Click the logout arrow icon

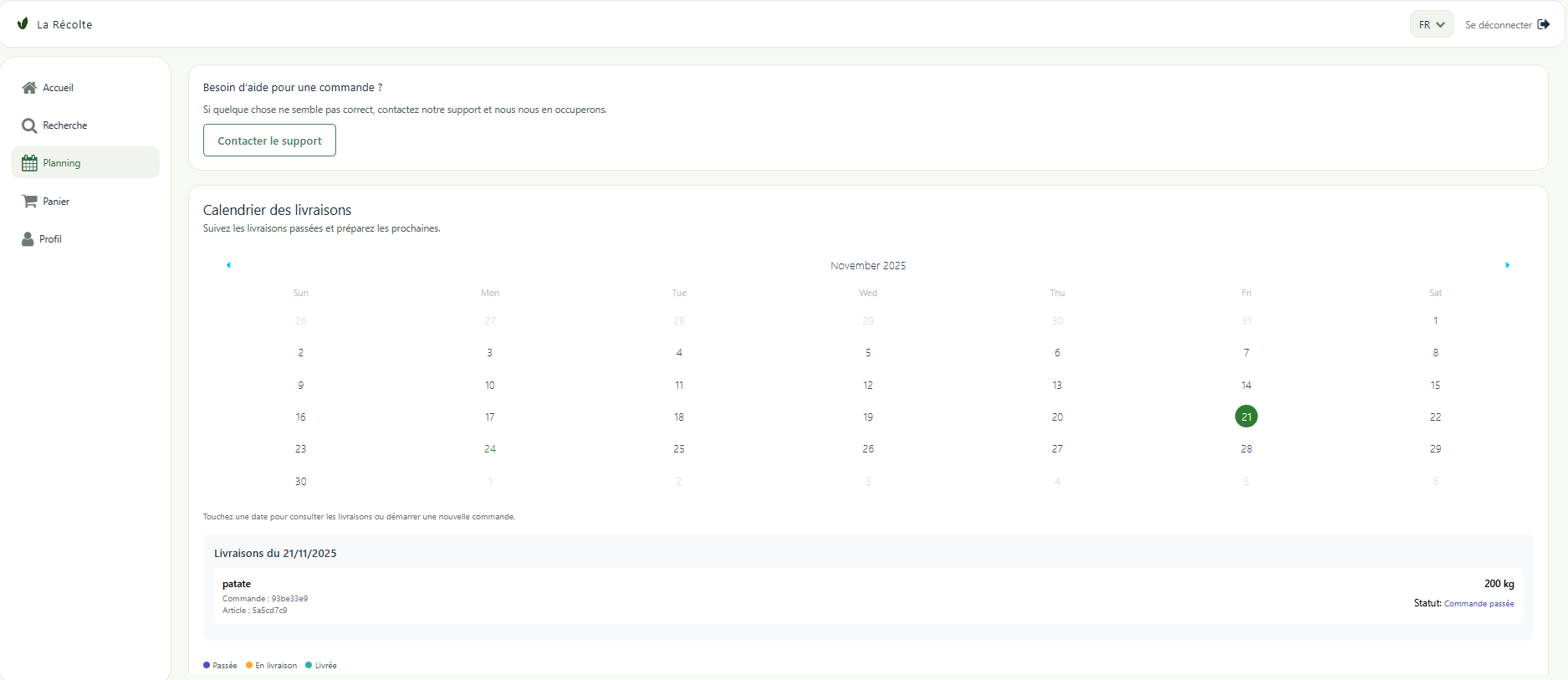click(1544, 24)
